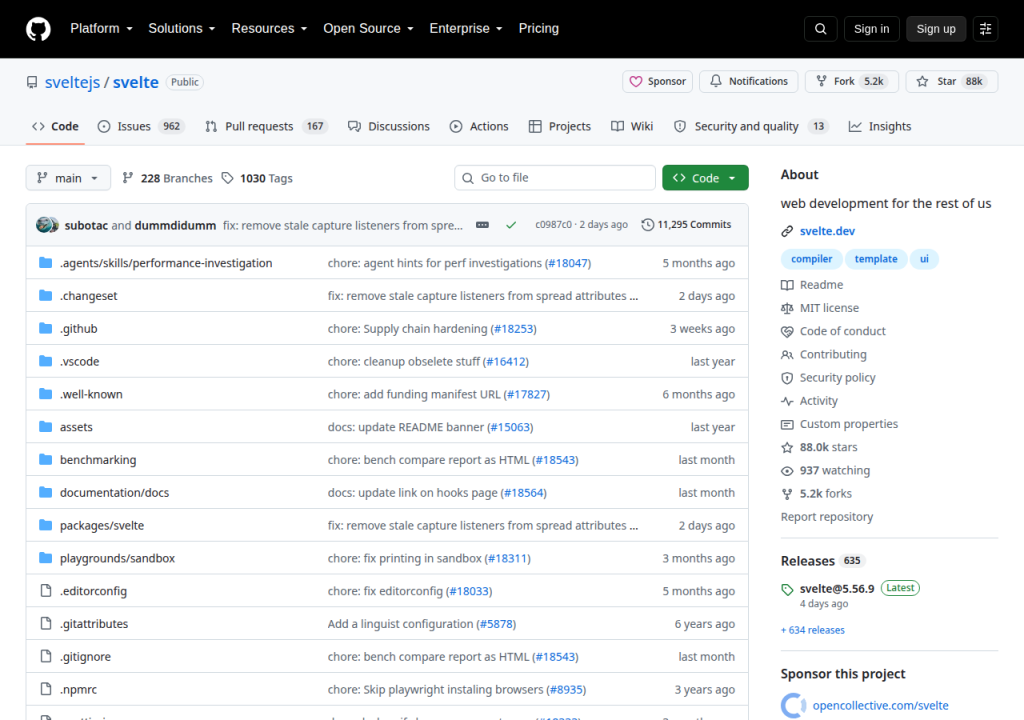Open the main branch selector
1024x720 pixels.
click(x=68, y=178)
